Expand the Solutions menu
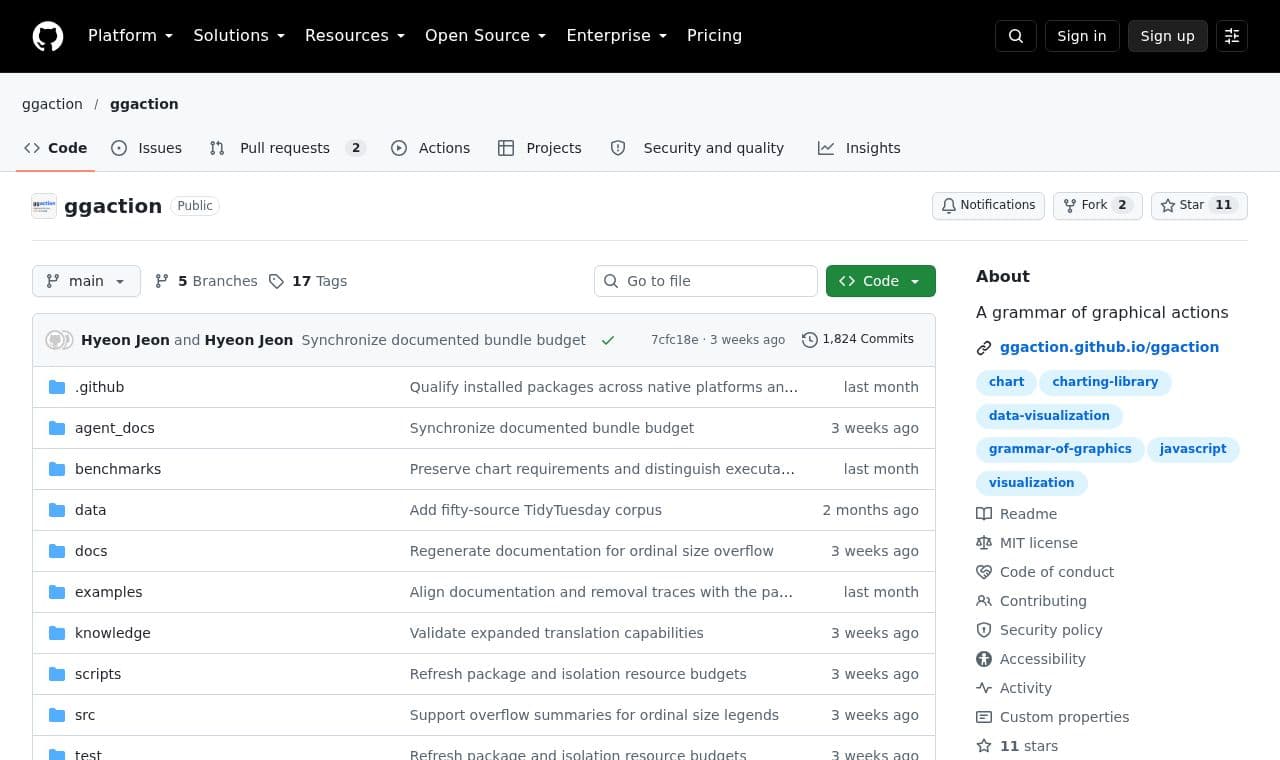The image size is (1280, 760). [239, 36]
